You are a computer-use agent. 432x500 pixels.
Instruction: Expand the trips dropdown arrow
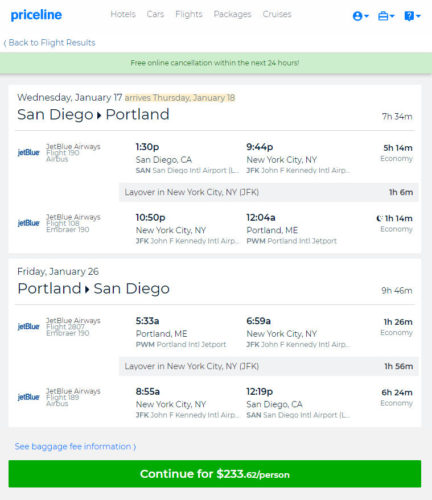point(392,16)
